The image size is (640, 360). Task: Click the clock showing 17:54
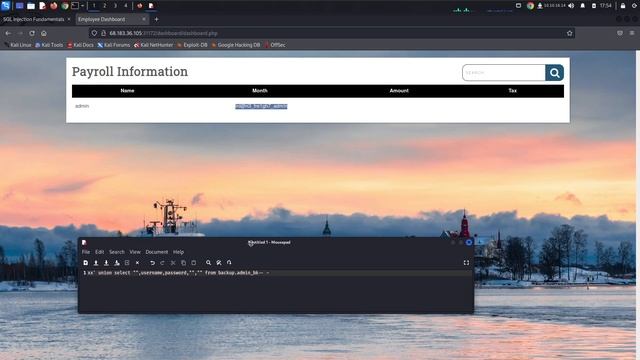(x=606, y=6)
